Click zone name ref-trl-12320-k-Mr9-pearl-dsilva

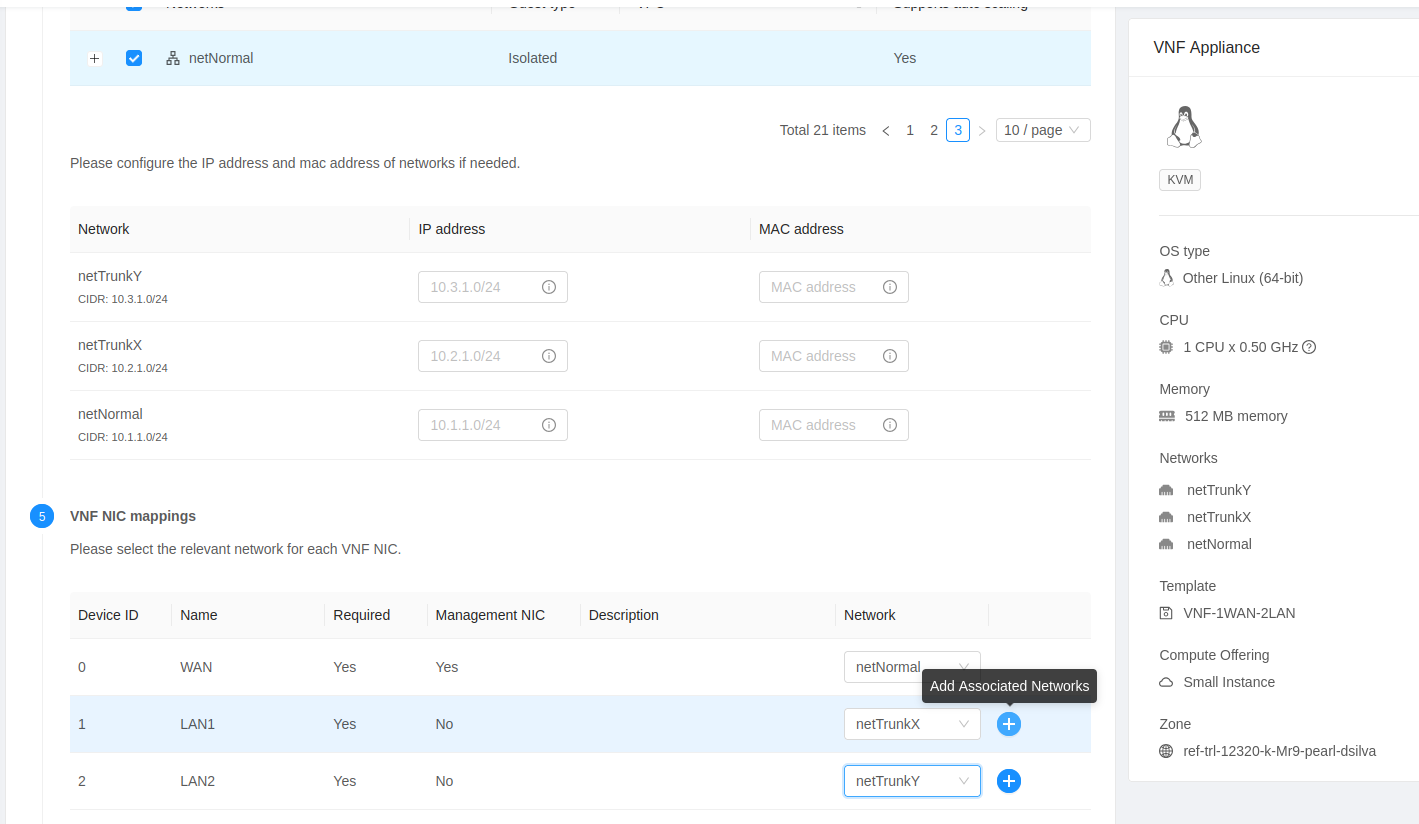tap(1279, 751)
